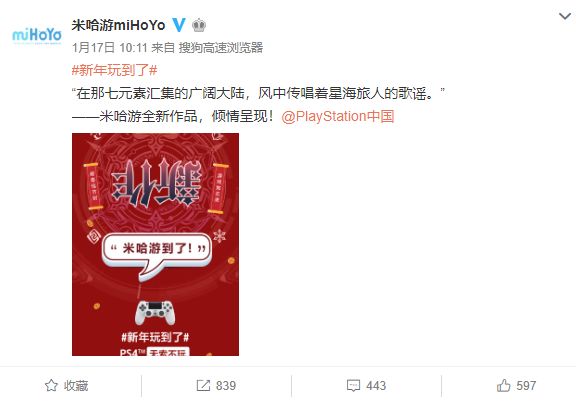Click the star favorite icon
This screenshot has width=576, height=404.
tap(51, 386)
